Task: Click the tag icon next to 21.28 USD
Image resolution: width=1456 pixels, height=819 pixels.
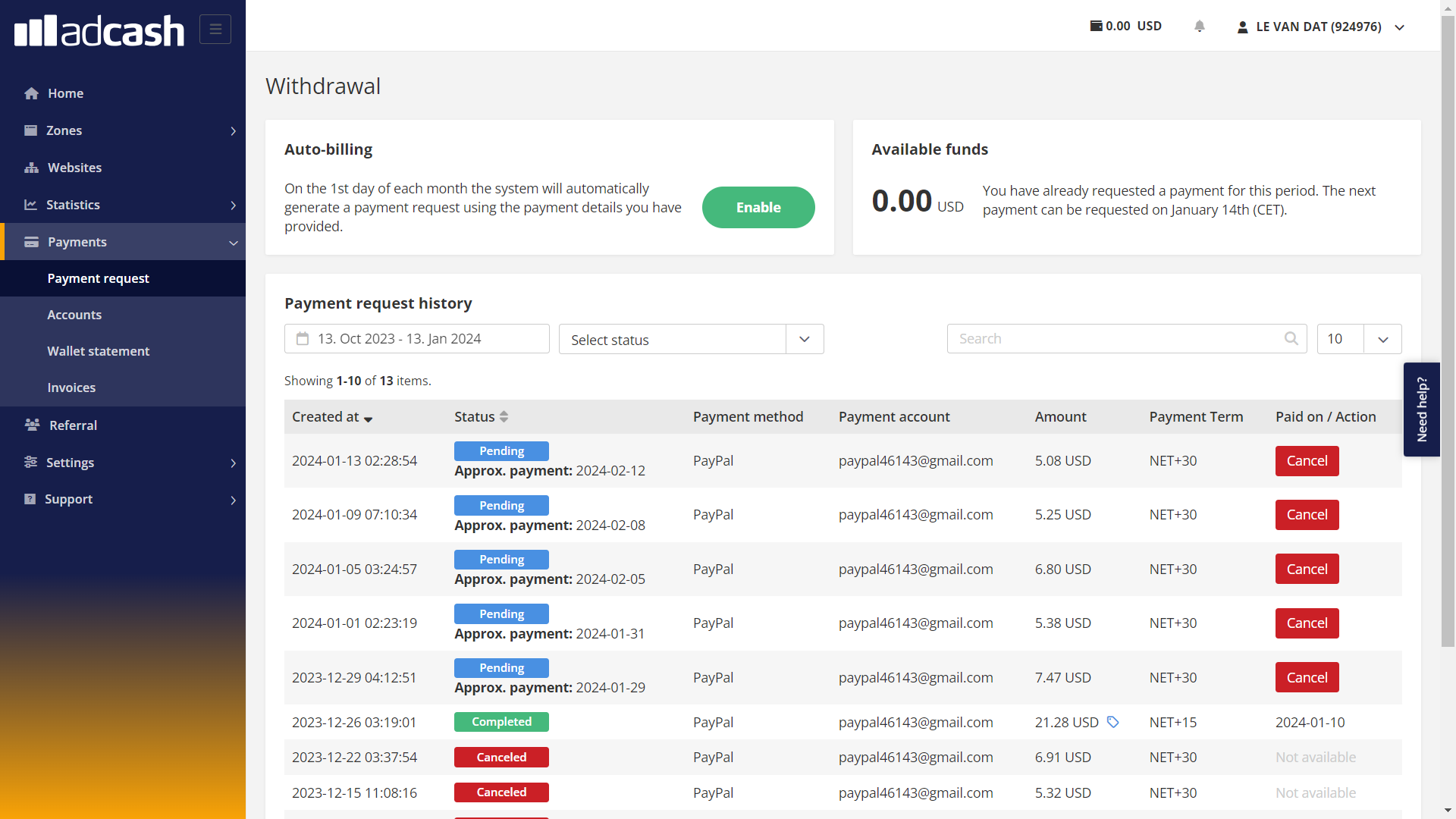Action: click(x=1112, y=722)
